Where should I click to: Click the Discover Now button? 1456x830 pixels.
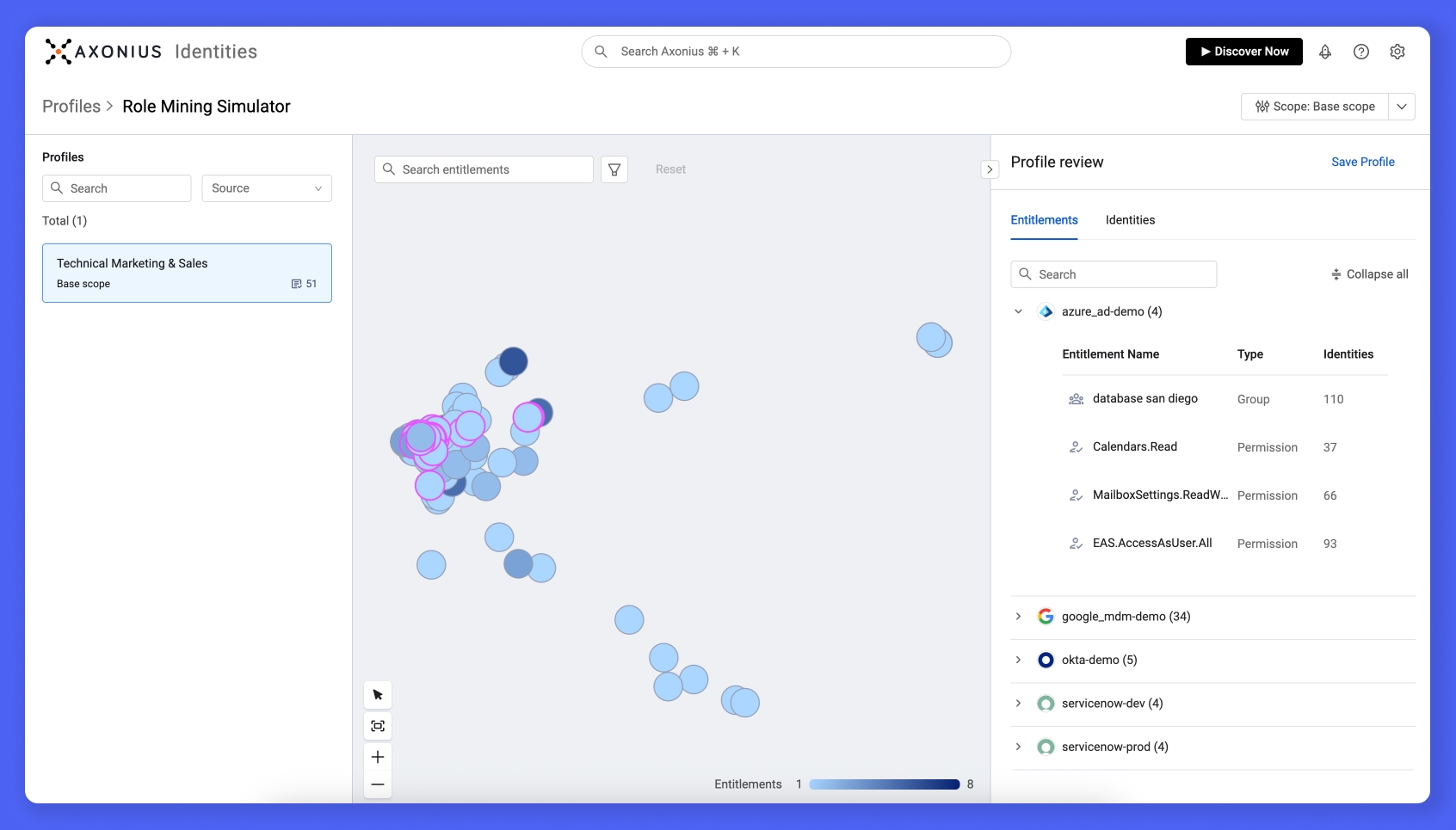pyautogui.click(x=1243, y=52)
